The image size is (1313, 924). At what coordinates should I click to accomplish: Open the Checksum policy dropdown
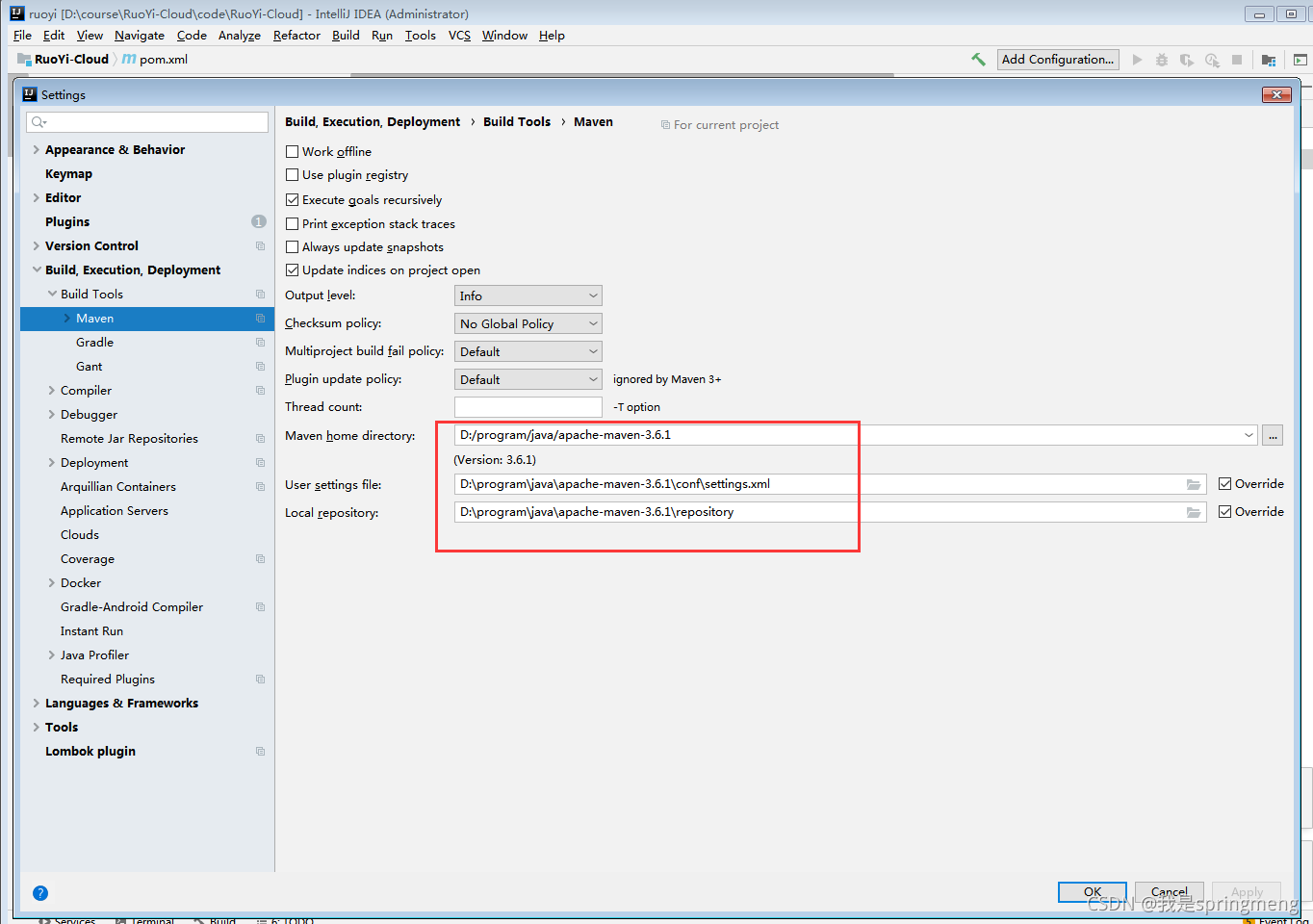point(528,324)
